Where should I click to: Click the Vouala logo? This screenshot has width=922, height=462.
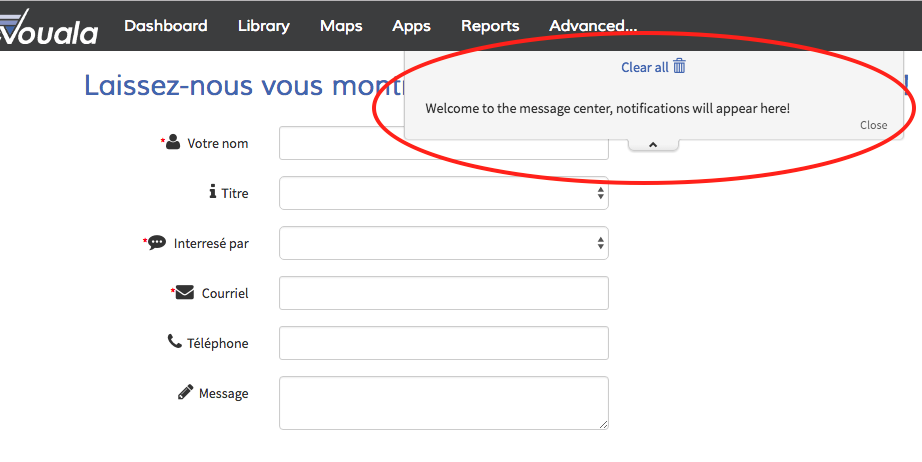(x=48, y=27)
